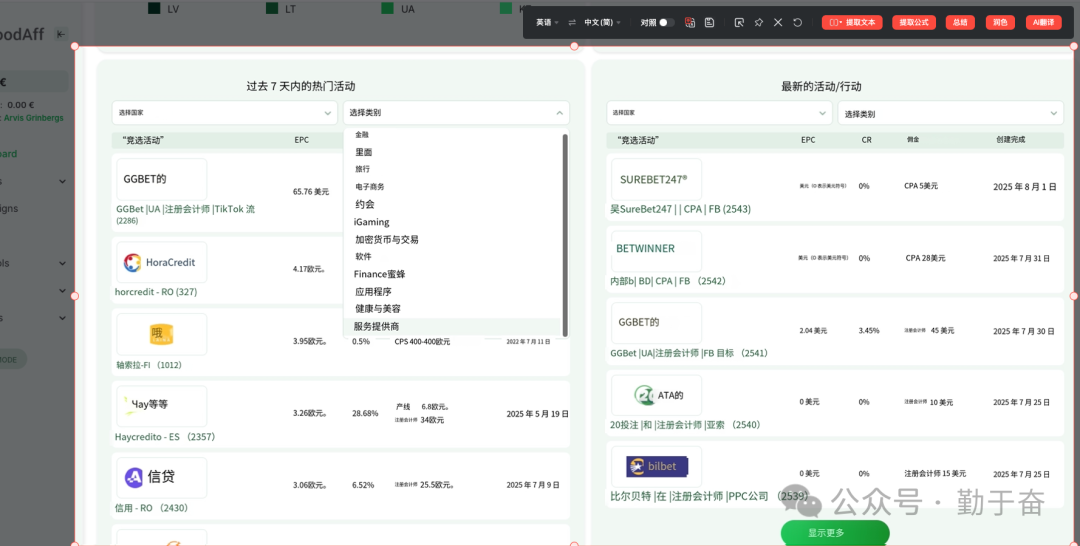Click the 提取文本 button
1080x546 pixels.
click(852, 23)
